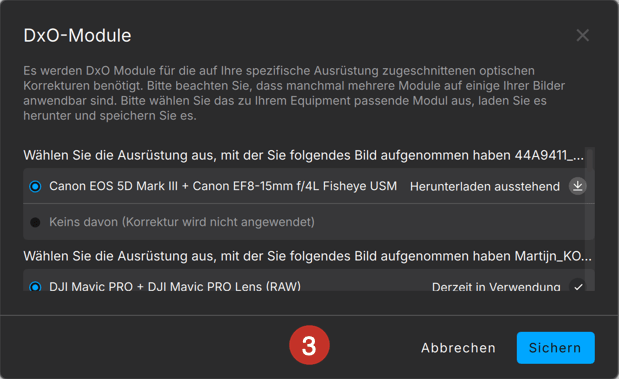Click the Keins davon (Korrektur wird nicht angewendet) label
Screen dimensions: 619x379
pos(182,222)
